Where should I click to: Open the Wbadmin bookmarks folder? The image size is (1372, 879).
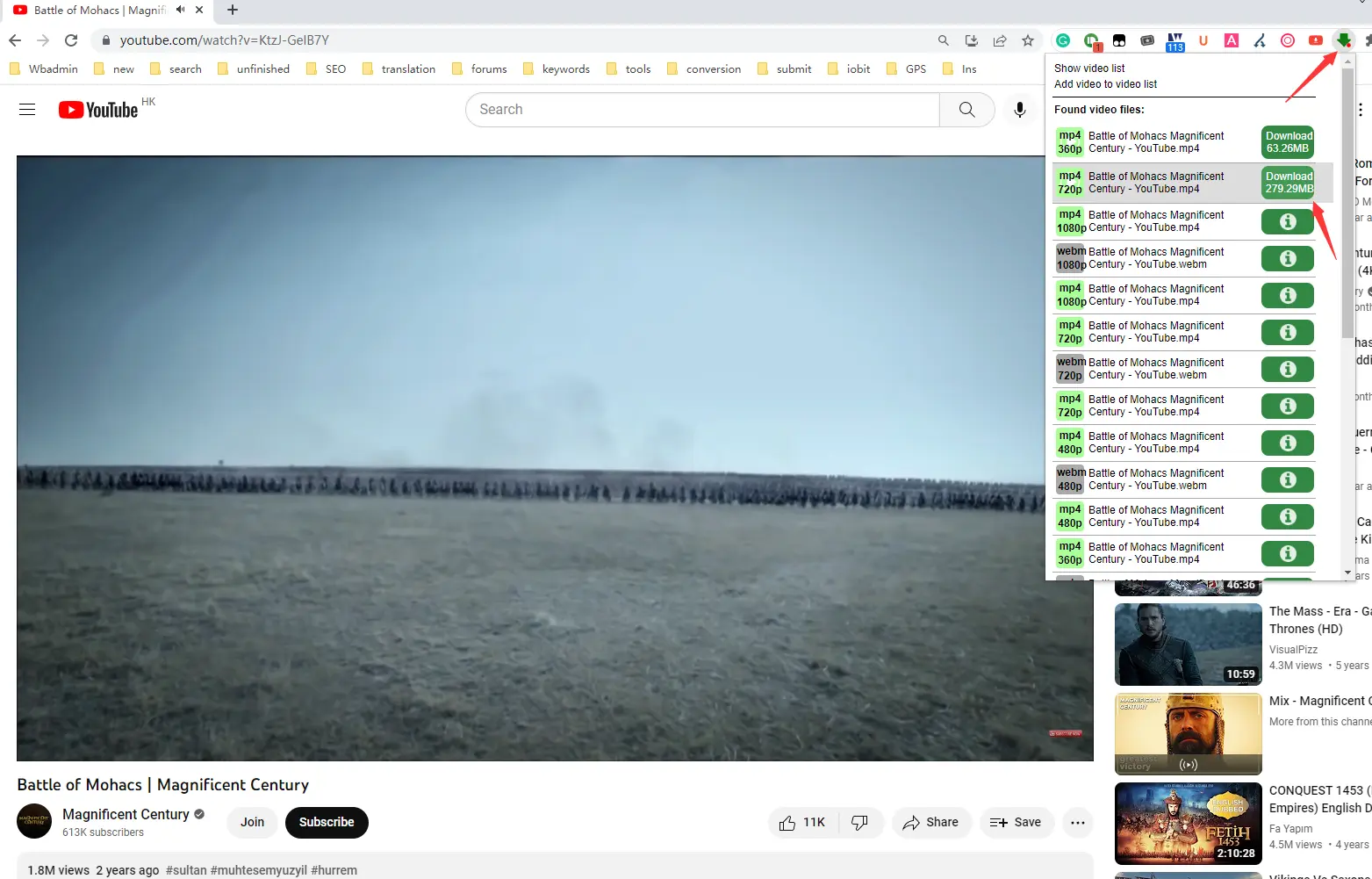tap(44, 68)
